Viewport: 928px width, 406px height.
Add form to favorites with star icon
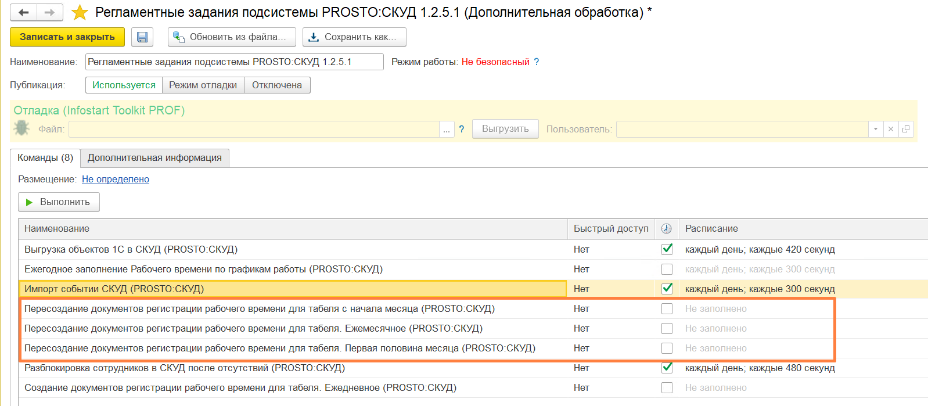[x=79, y=12]
